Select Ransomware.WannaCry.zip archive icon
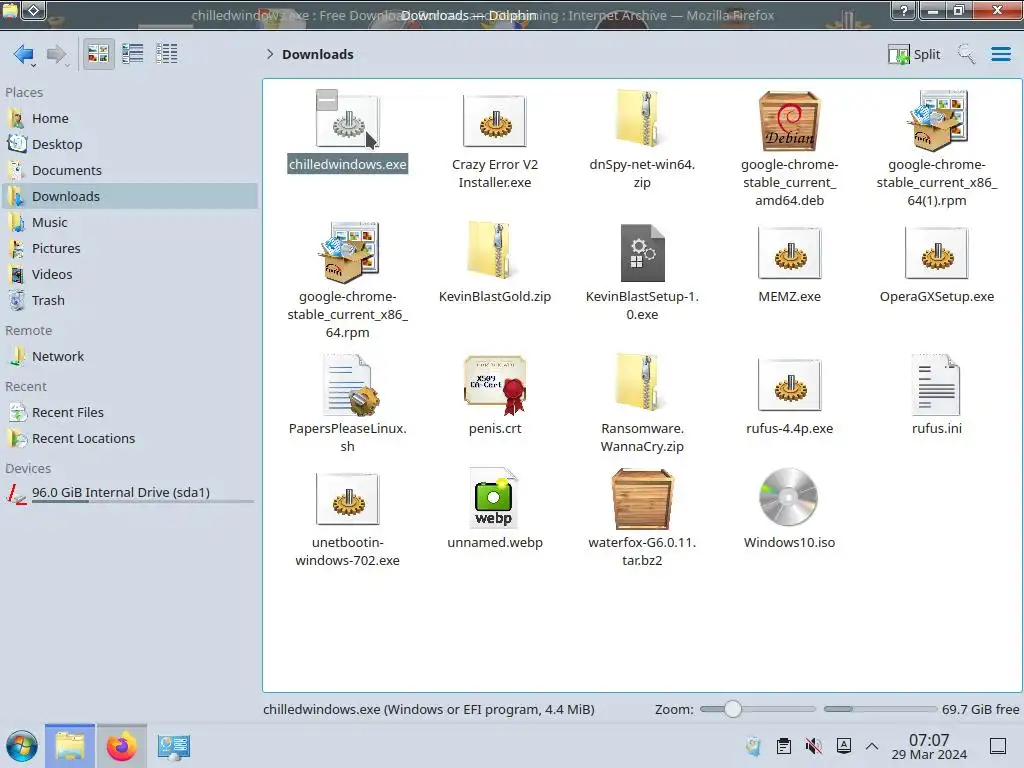 642,382
